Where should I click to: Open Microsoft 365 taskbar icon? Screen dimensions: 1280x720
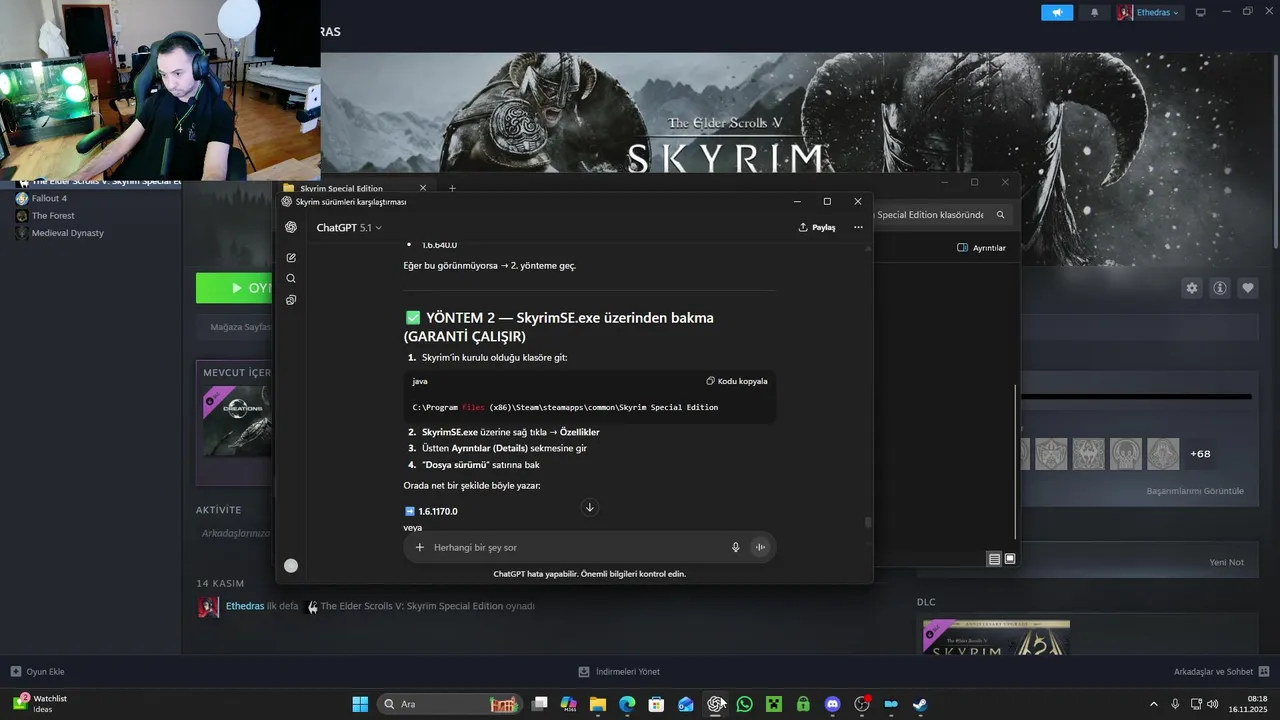click(569, 704)
